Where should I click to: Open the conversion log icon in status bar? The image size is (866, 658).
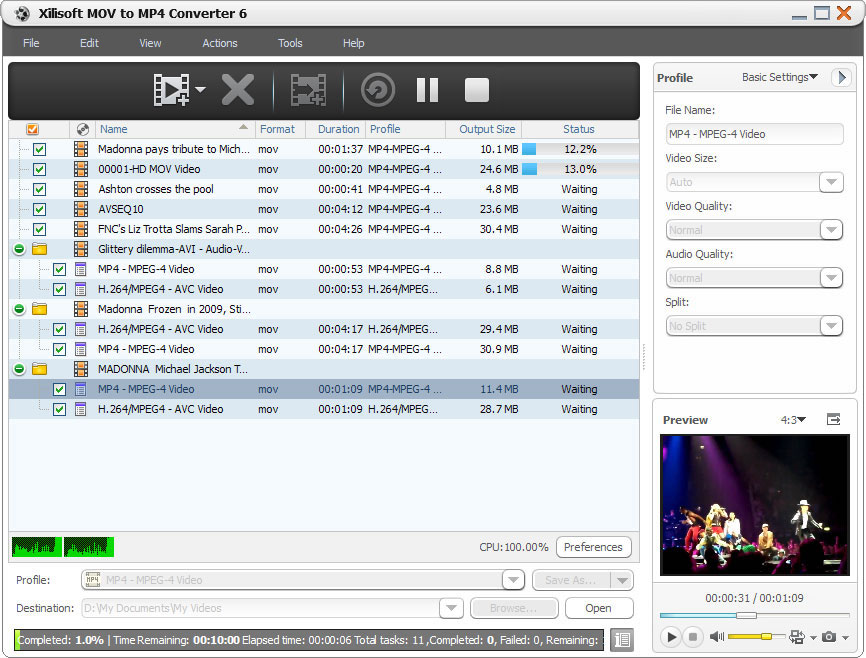click(621, 640)
